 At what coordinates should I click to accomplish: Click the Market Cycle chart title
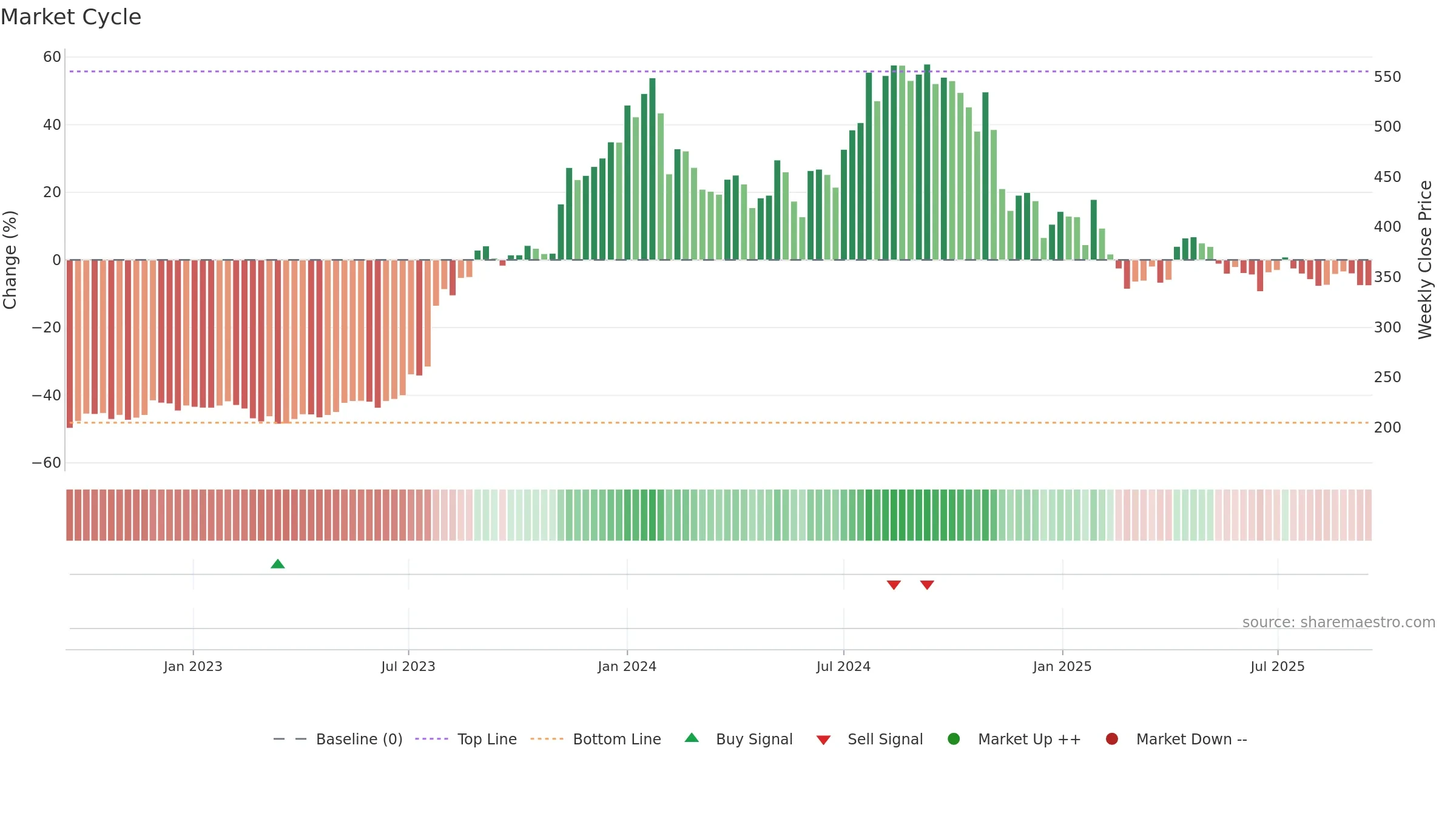(71, 17)
